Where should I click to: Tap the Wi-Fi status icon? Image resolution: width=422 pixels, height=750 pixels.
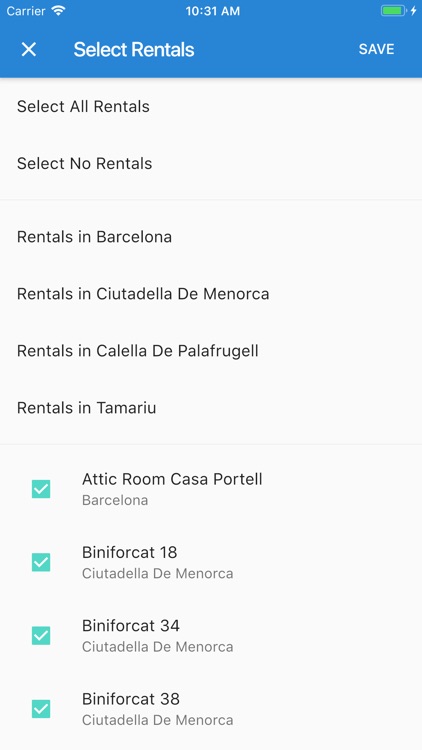coord(58,11)
